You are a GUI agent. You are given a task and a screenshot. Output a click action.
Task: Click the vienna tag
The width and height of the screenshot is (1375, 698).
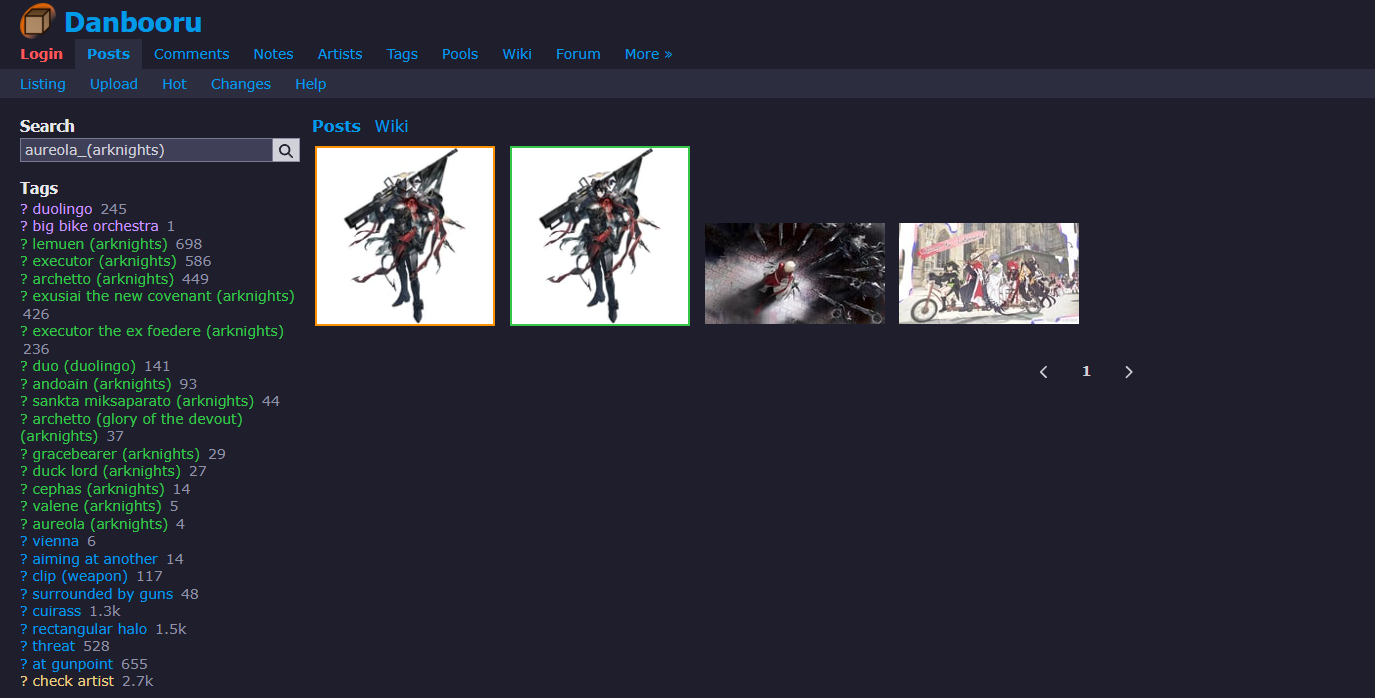(55, 541)
